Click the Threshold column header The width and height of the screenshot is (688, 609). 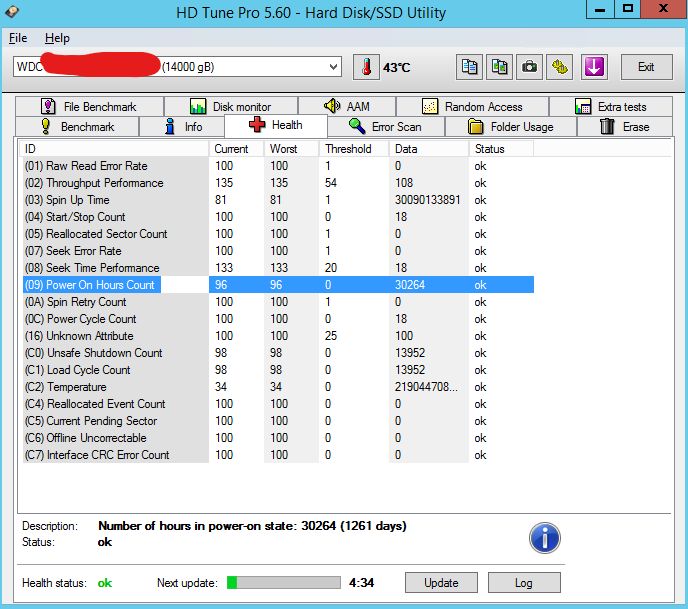click(x=354, y=149)
